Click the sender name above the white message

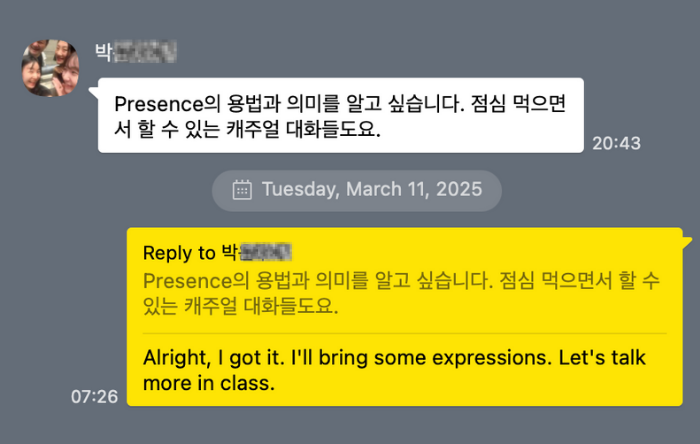[x=136, y=51]
